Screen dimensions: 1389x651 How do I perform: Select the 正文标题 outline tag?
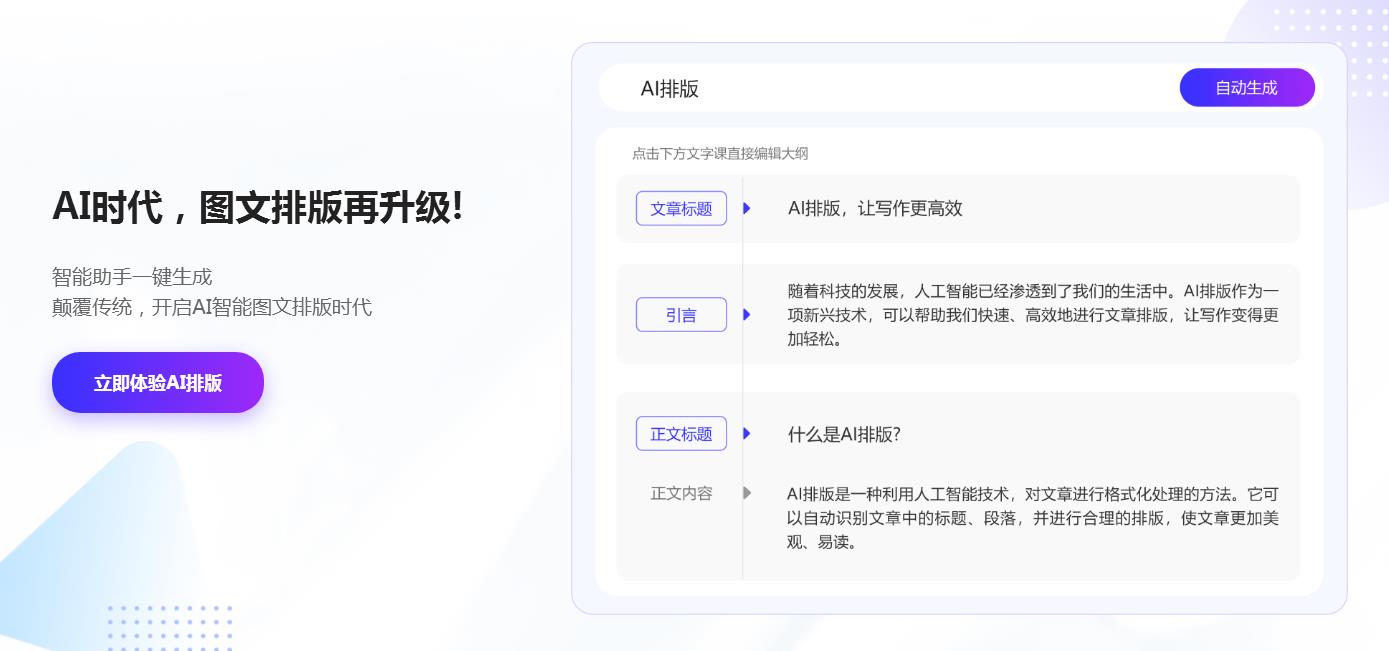681,434
